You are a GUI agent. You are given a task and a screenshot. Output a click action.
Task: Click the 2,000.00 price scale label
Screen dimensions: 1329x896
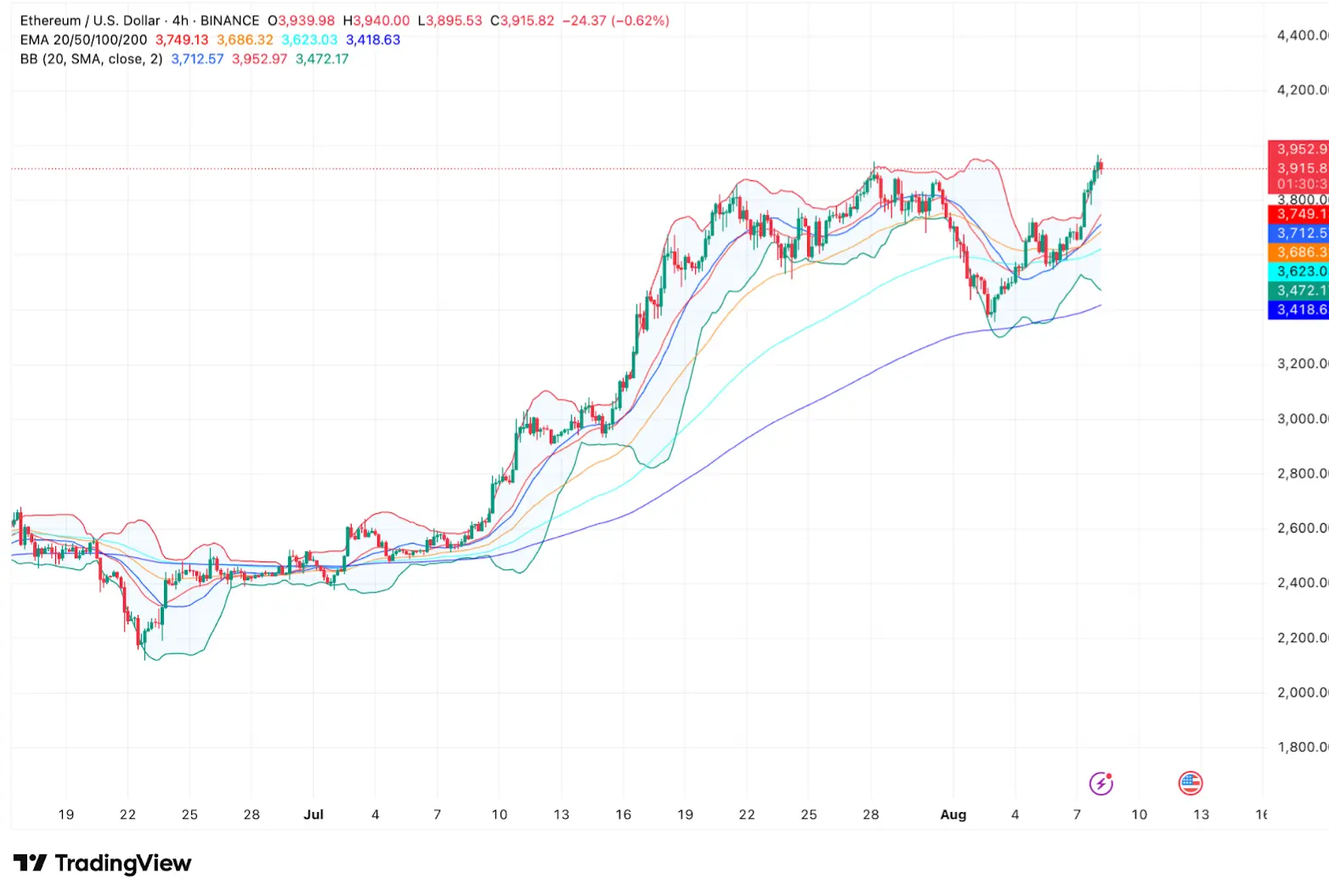(1303, 692)
